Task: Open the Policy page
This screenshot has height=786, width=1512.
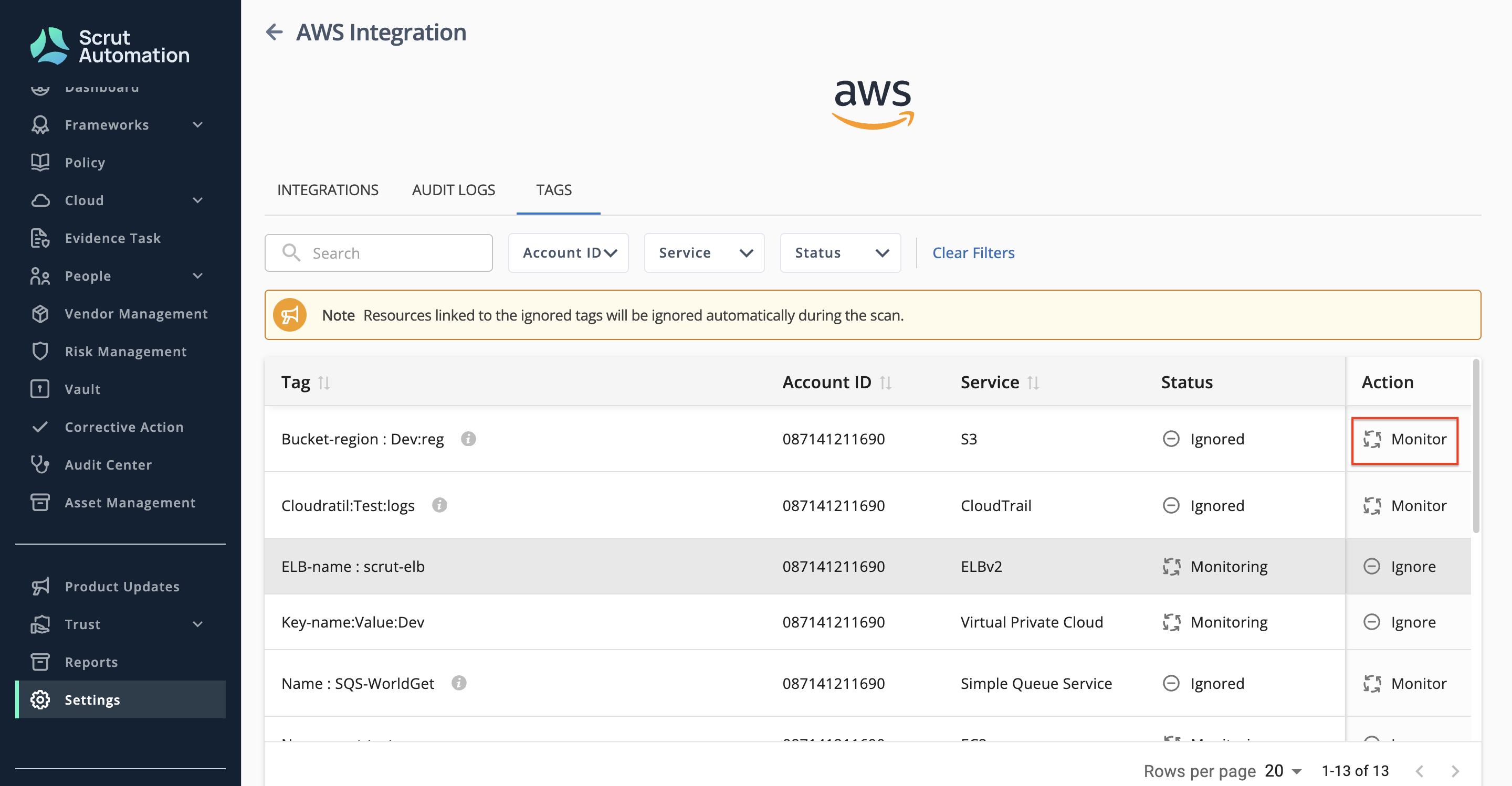Action: [x=85, y=163]
